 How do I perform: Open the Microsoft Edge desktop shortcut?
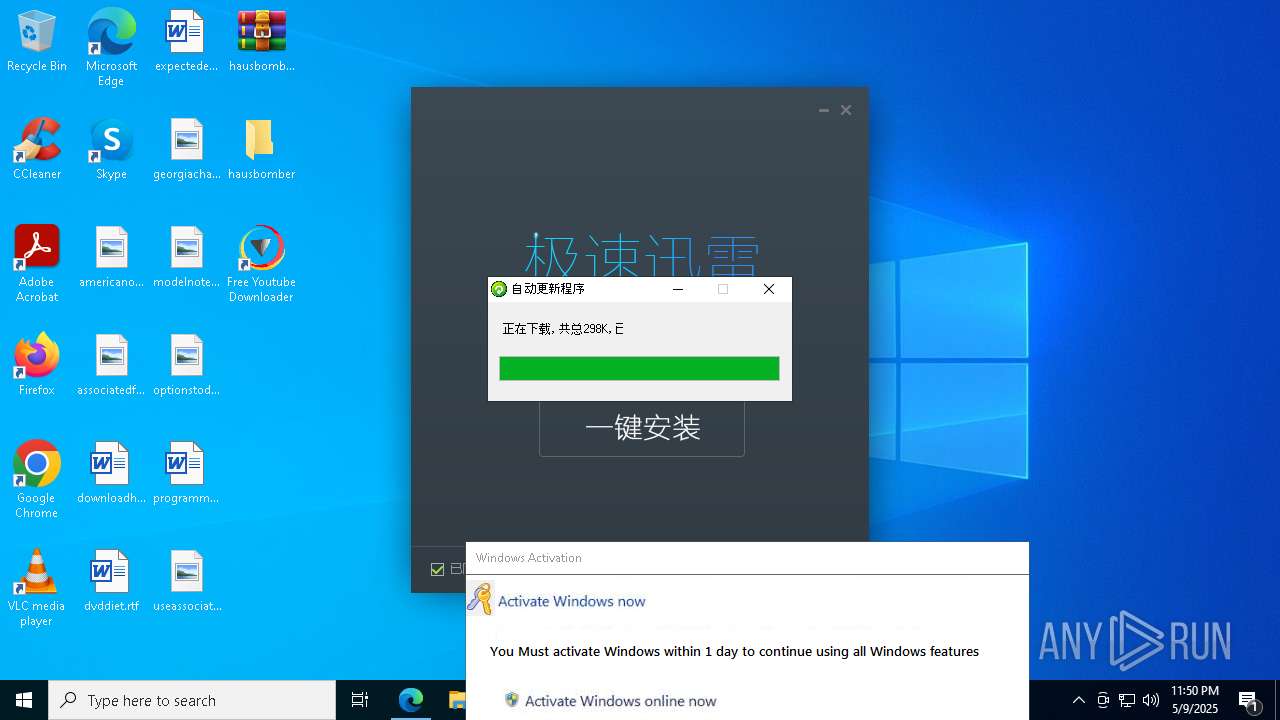coord(111,47)
